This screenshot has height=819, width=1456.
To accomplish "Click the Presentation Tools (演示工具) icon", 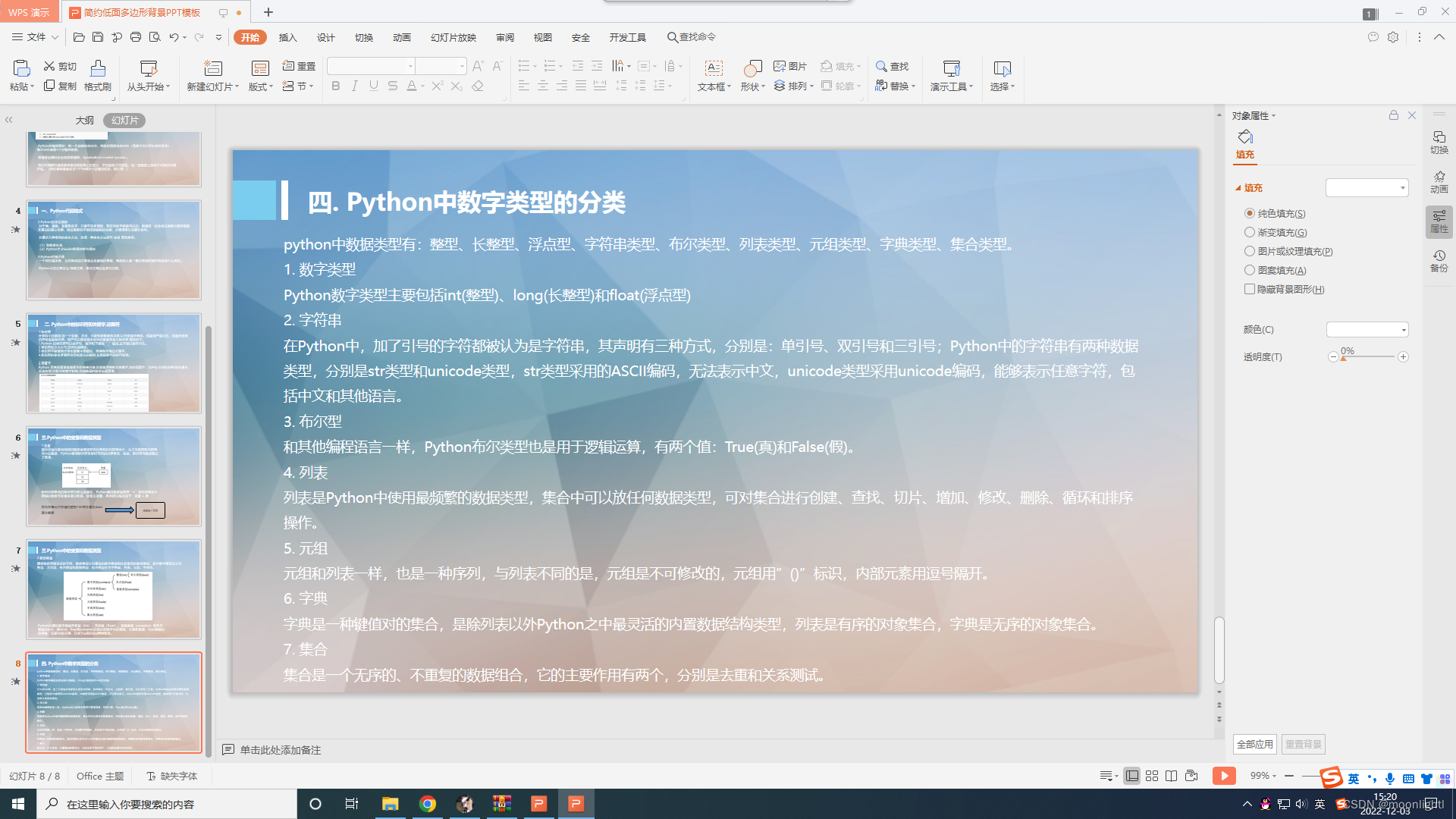I will click(951, 69).
